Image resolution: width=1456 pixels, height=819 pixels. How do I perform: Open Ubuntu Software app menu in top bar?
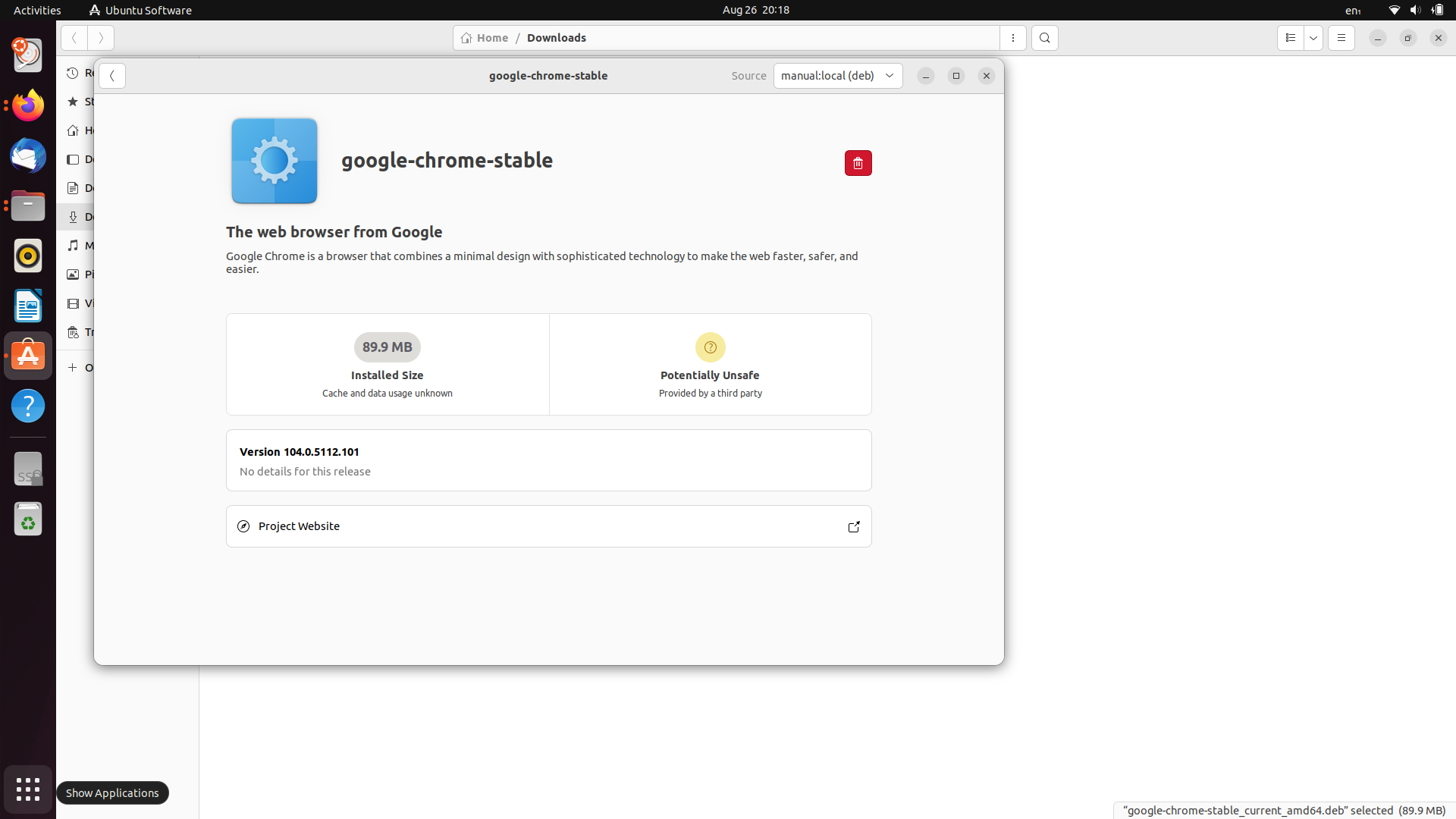(x=140, y=10)
